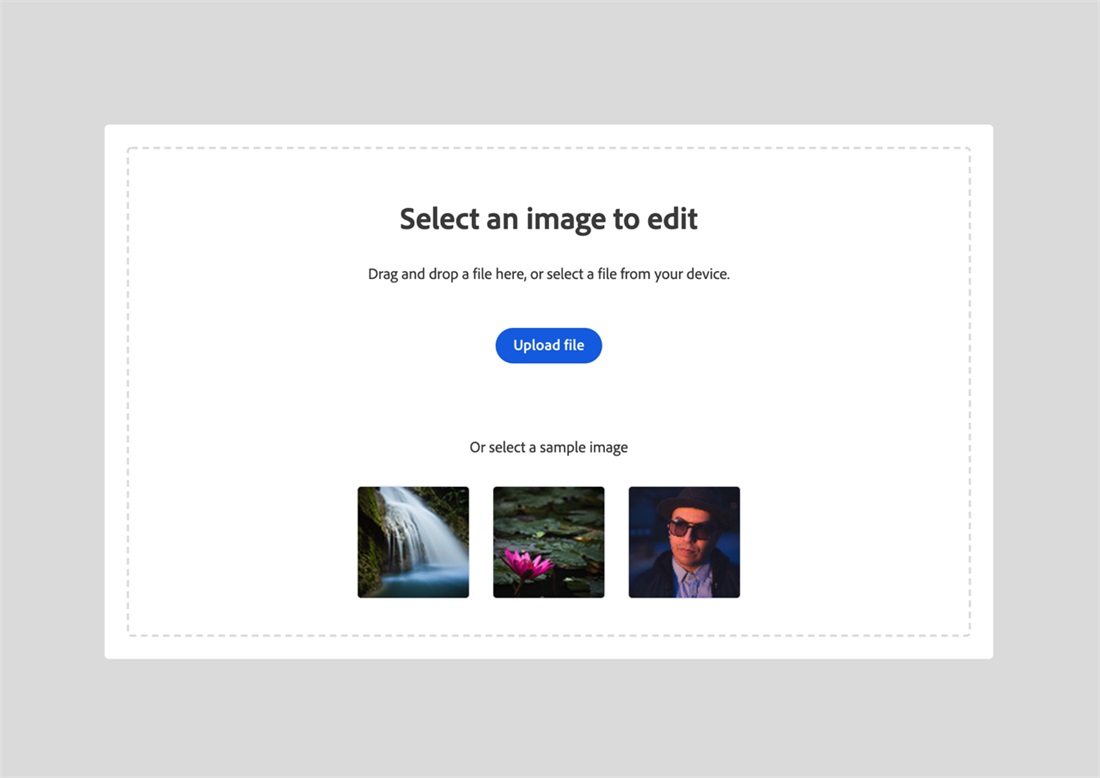Select the portrait sample with sunglasses

pyautogui.click(x=684, y=541)
